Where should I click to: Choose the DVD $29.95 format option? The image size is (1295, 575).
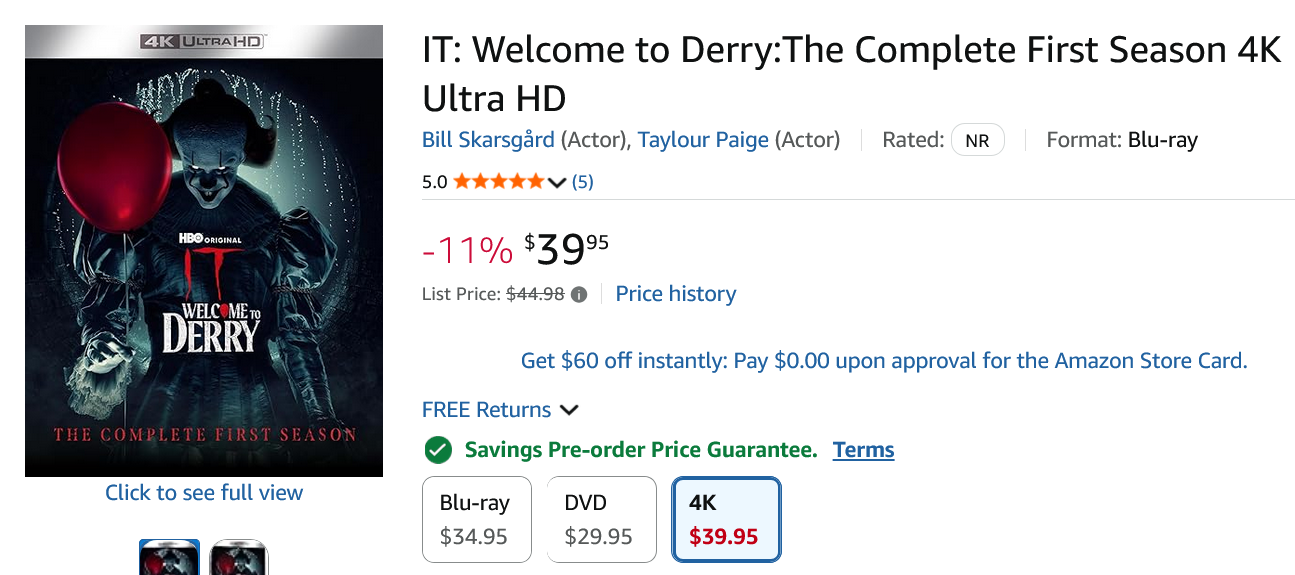601,519
